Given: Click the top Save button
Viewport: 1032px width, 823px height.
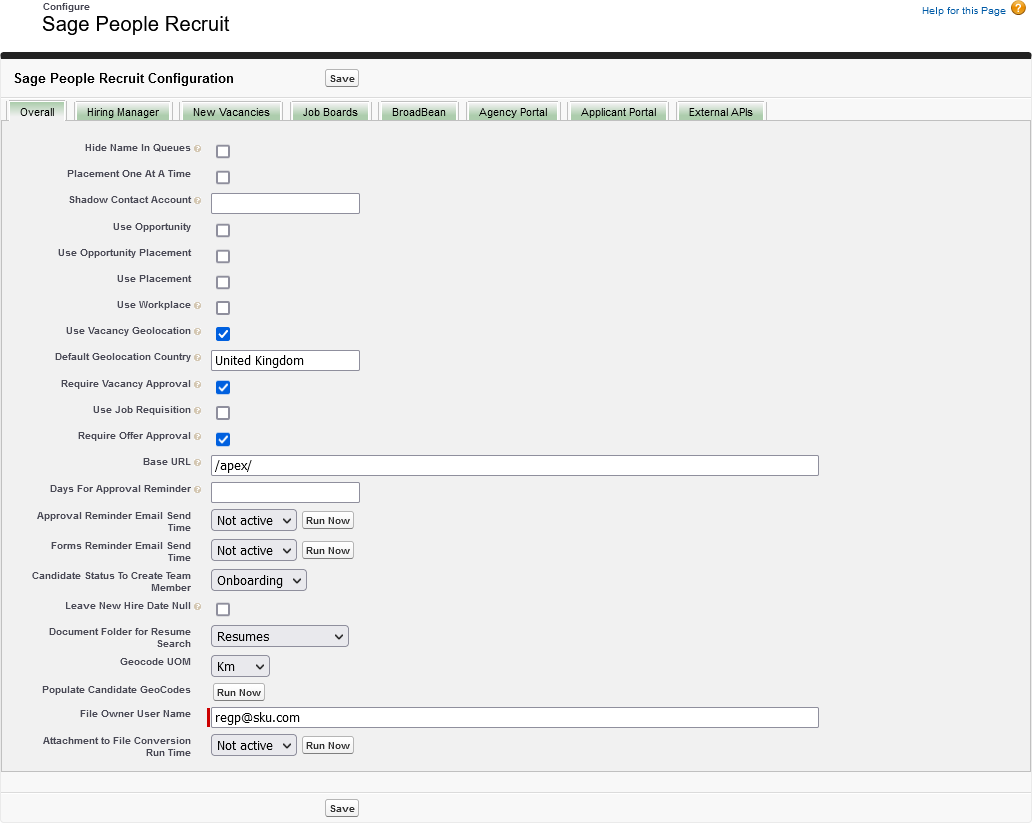Looking at the screenshot, I should click(x=342, y=78).
